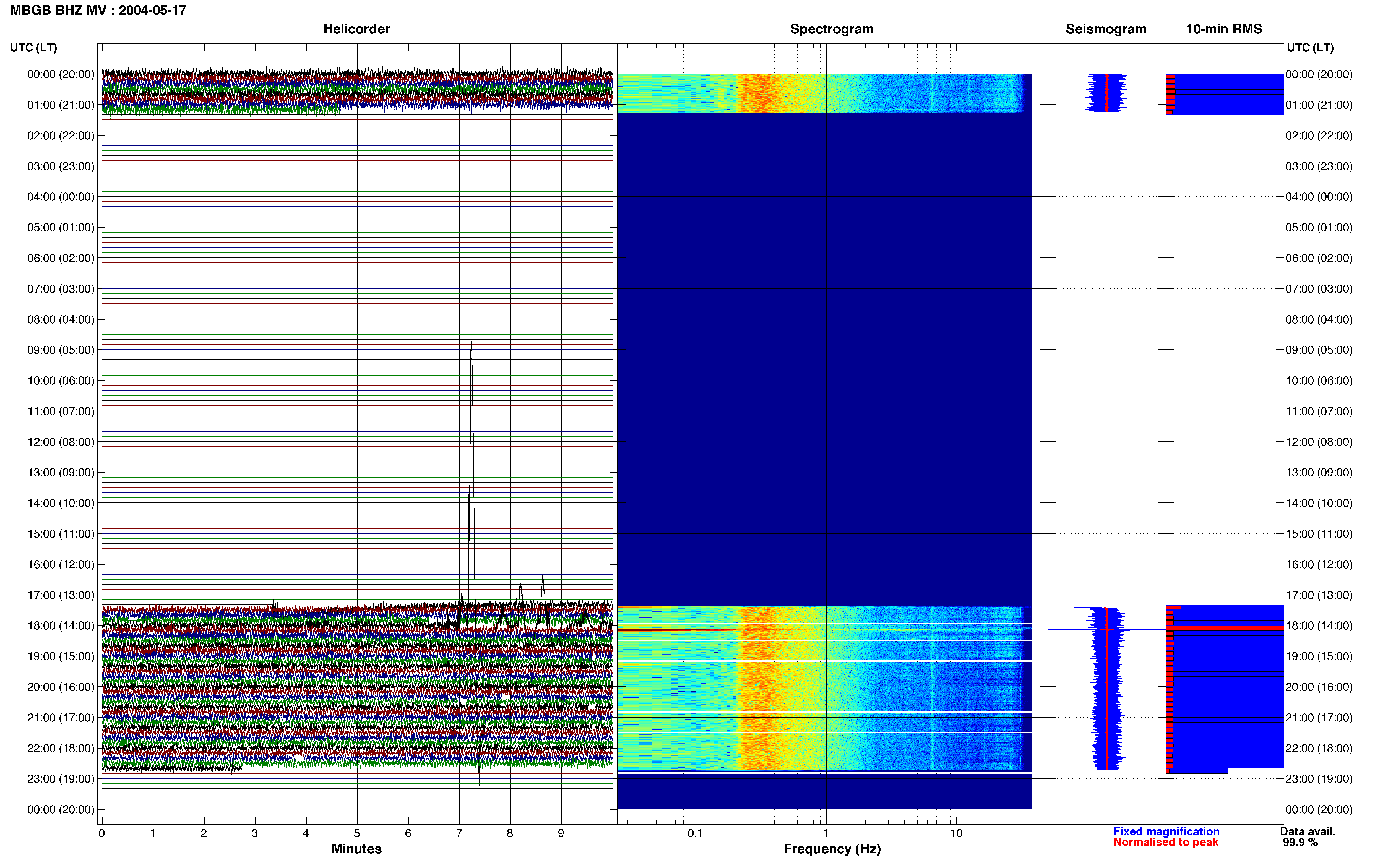The height and width of the screenshot is (868, 1388).
Task: Click "17:00 (13:00)" on the left time axis
Action: click(60, 595)
